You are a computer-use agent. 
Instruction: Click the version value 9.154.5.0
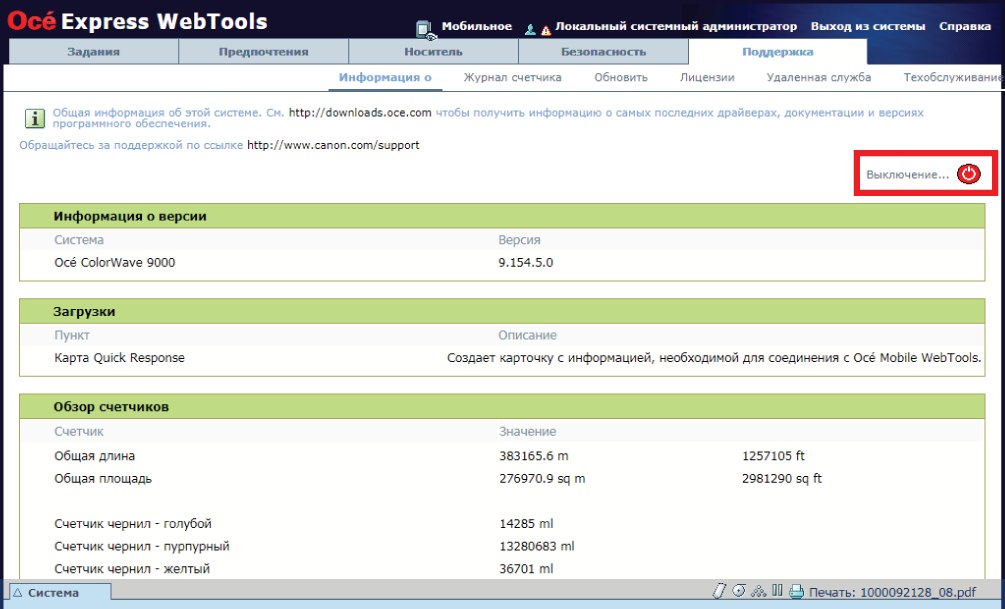click(526, 262)
